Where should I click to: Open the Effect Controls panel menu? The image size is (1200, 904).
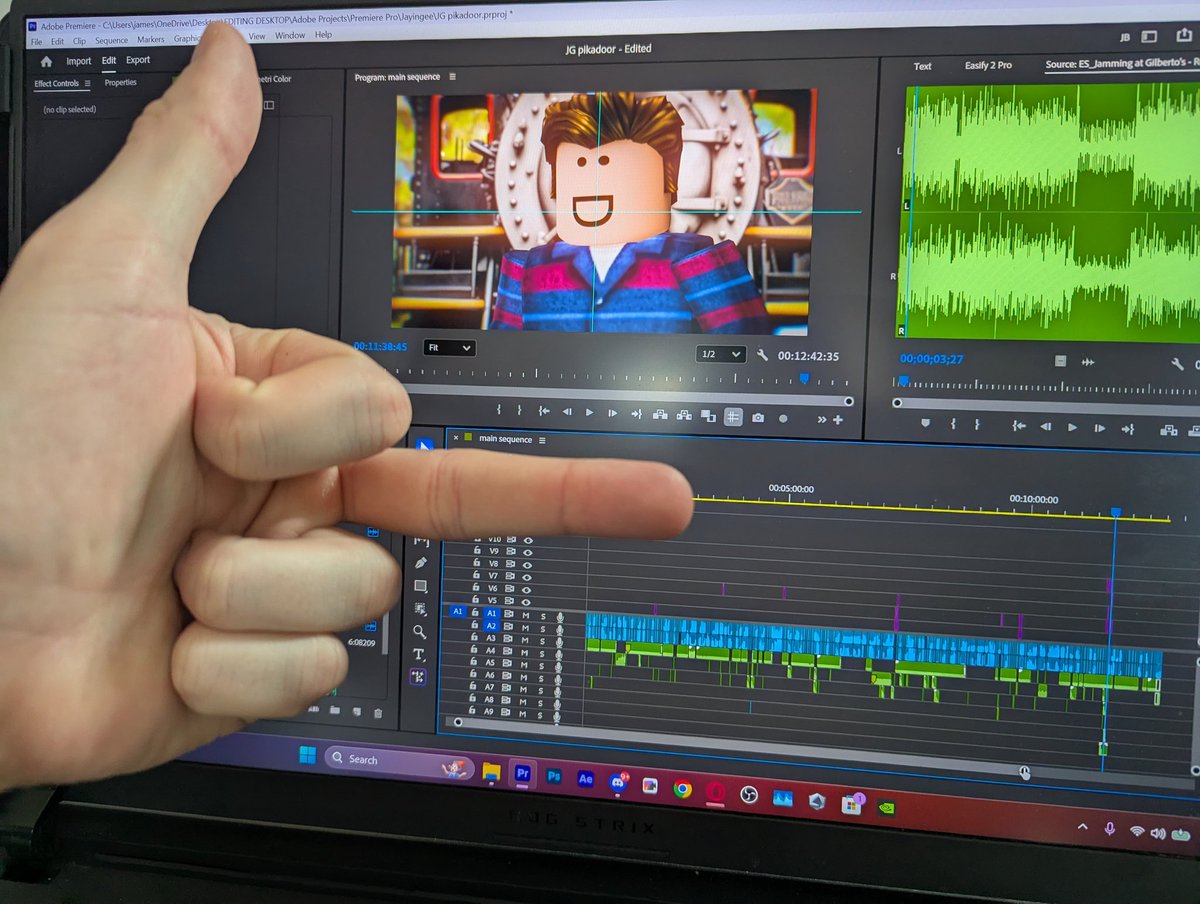[87, 84]
